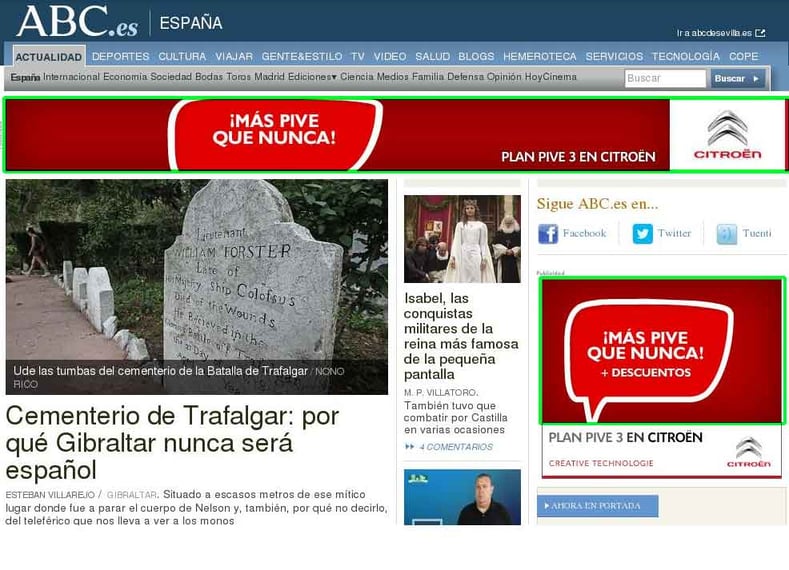Click the Tuenti text link
This screenshot has height=570, width=789.
[x=757, y=233]
